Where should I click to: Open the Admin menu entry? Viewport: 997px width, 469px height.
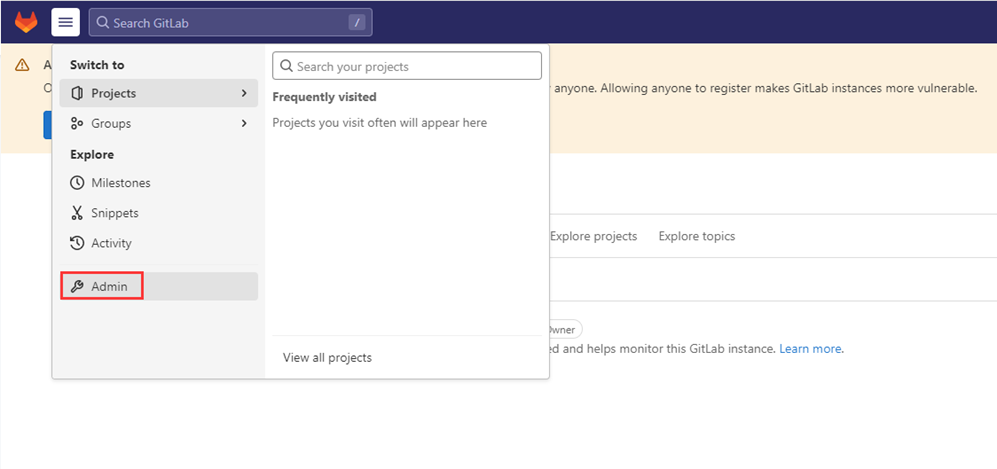click(x=158, y=287)
